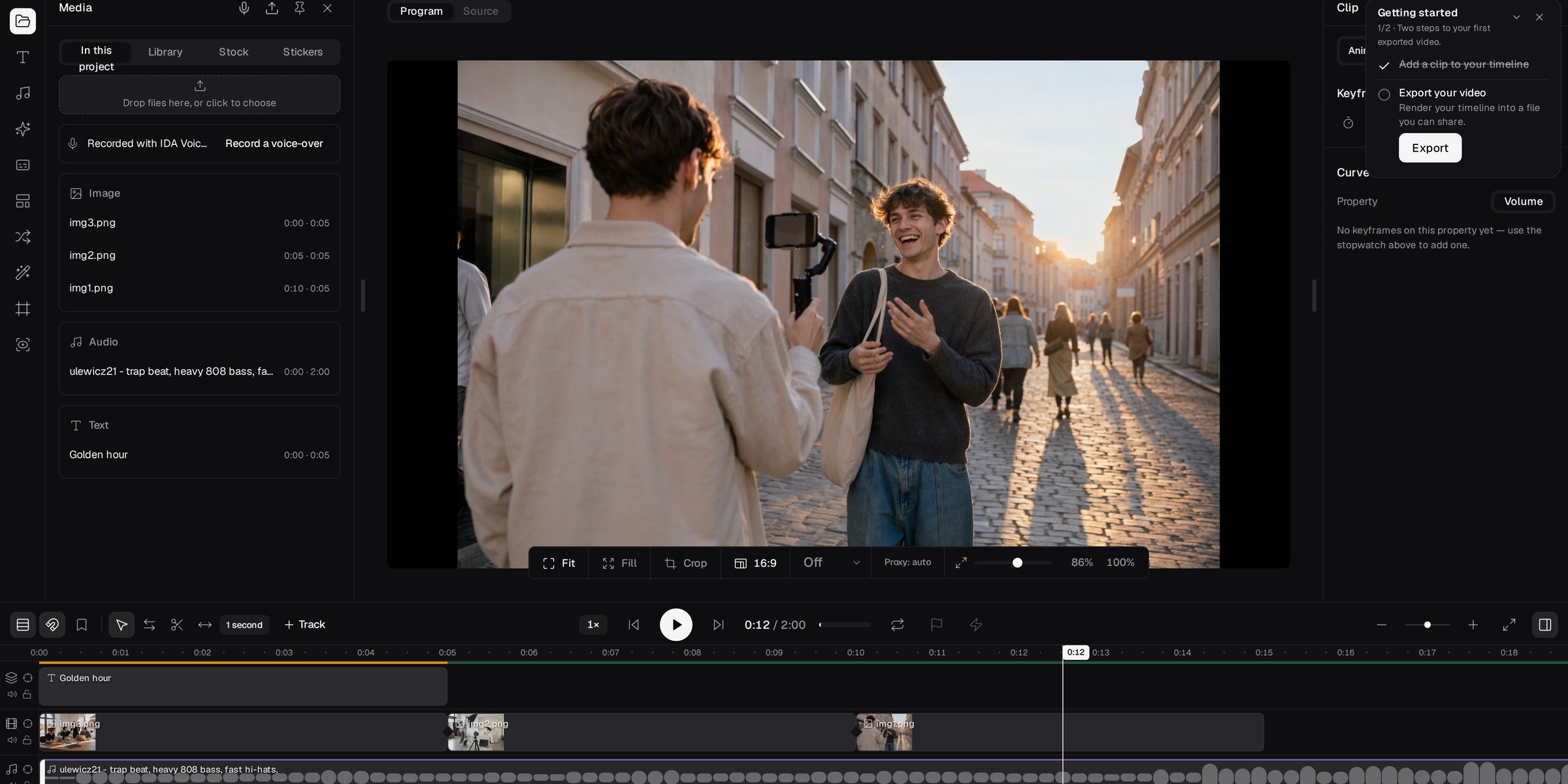The height and width of the screenshot is (784, 1568).
Task: Select the Export your video step radio
Action: tap(1384, 95)
